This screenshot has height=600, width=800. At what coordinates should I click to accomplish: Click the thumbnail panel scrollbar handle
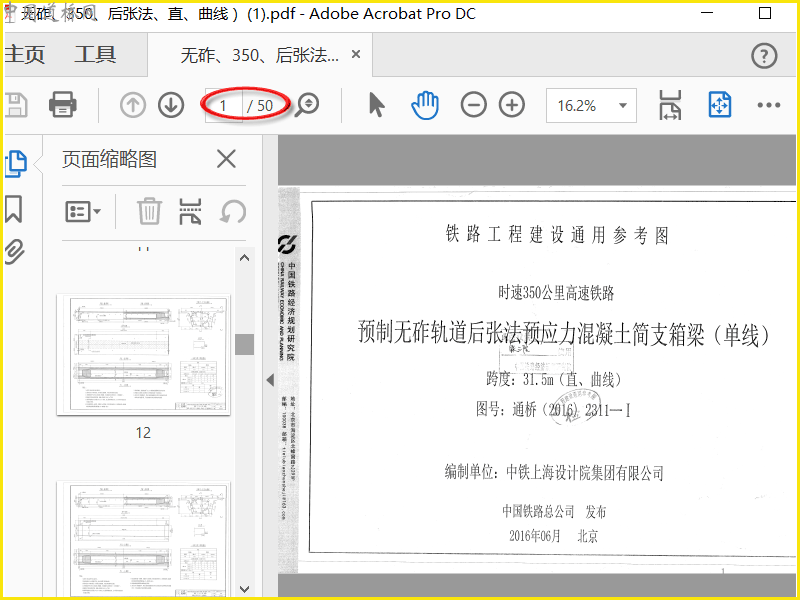point(244,344)
